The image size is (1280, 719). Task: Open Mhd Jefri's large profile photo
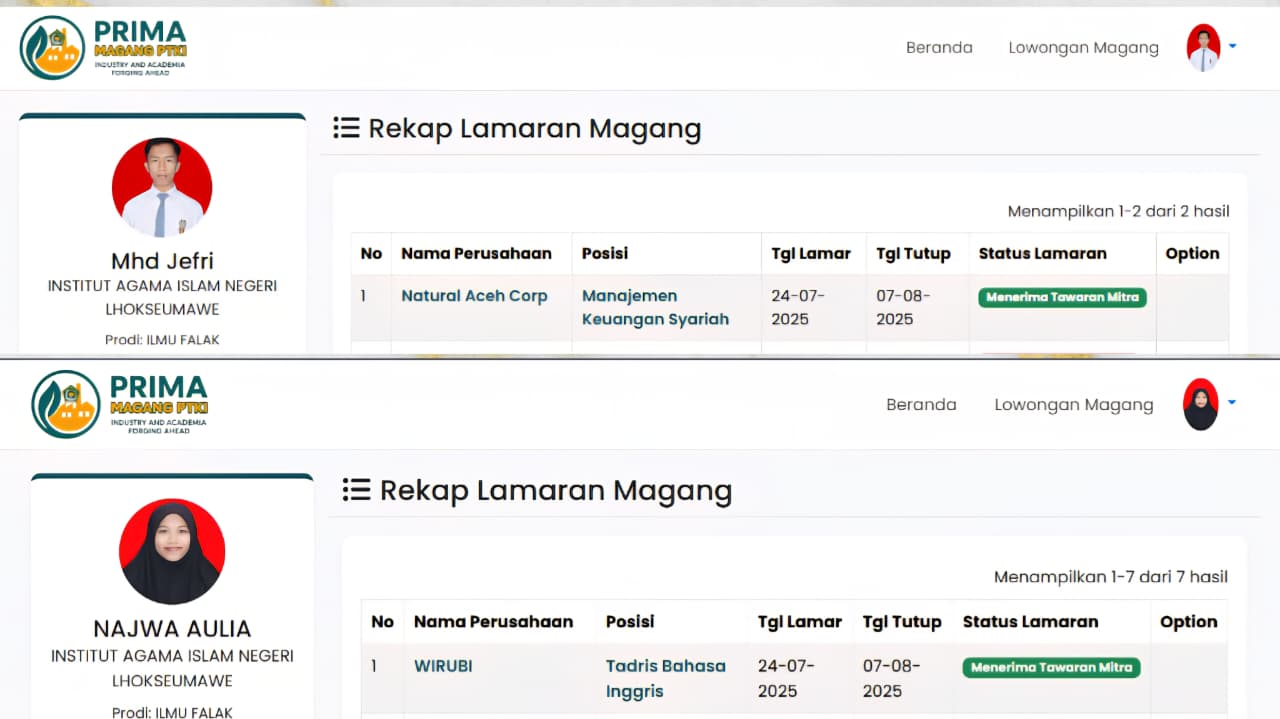coord(162,188)
